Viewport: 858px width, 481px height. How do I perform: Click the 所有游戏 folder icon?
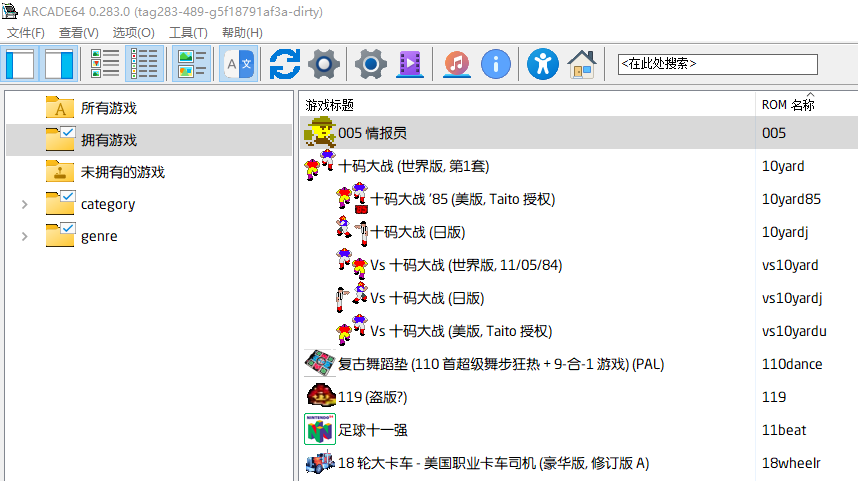(x=60, y=107)
